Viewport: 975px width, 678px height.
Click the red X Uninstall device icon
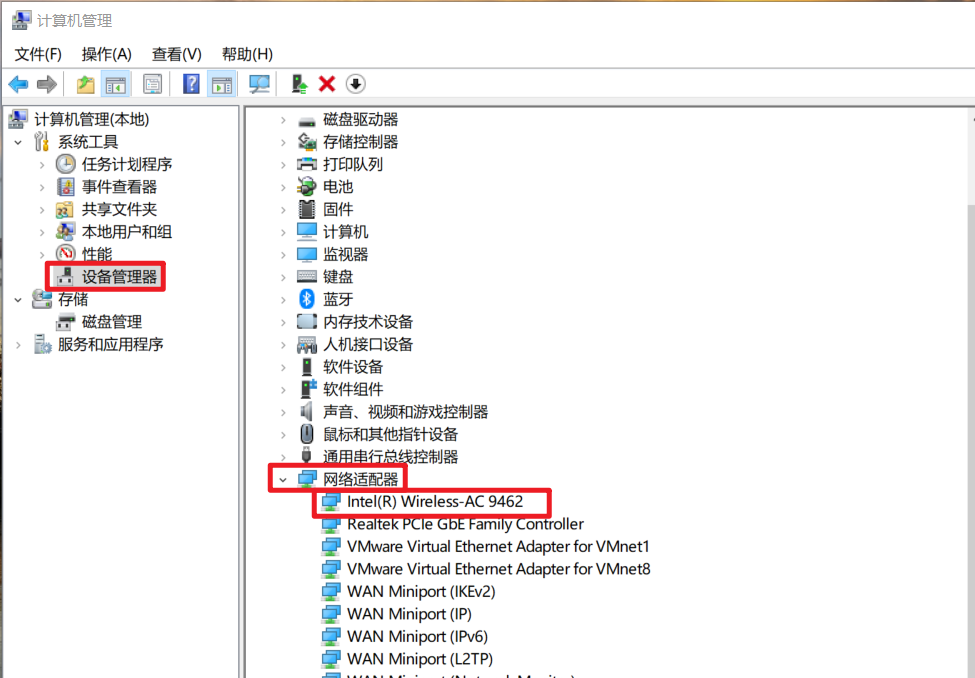coord(327,84)
